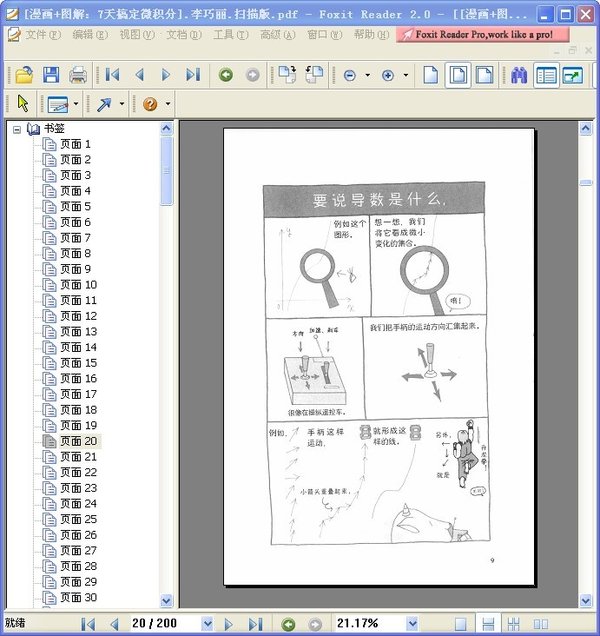Open page number dropdown in status bar
The width and height of the screenshot is (600, 636).
click(x=207, y=623)
